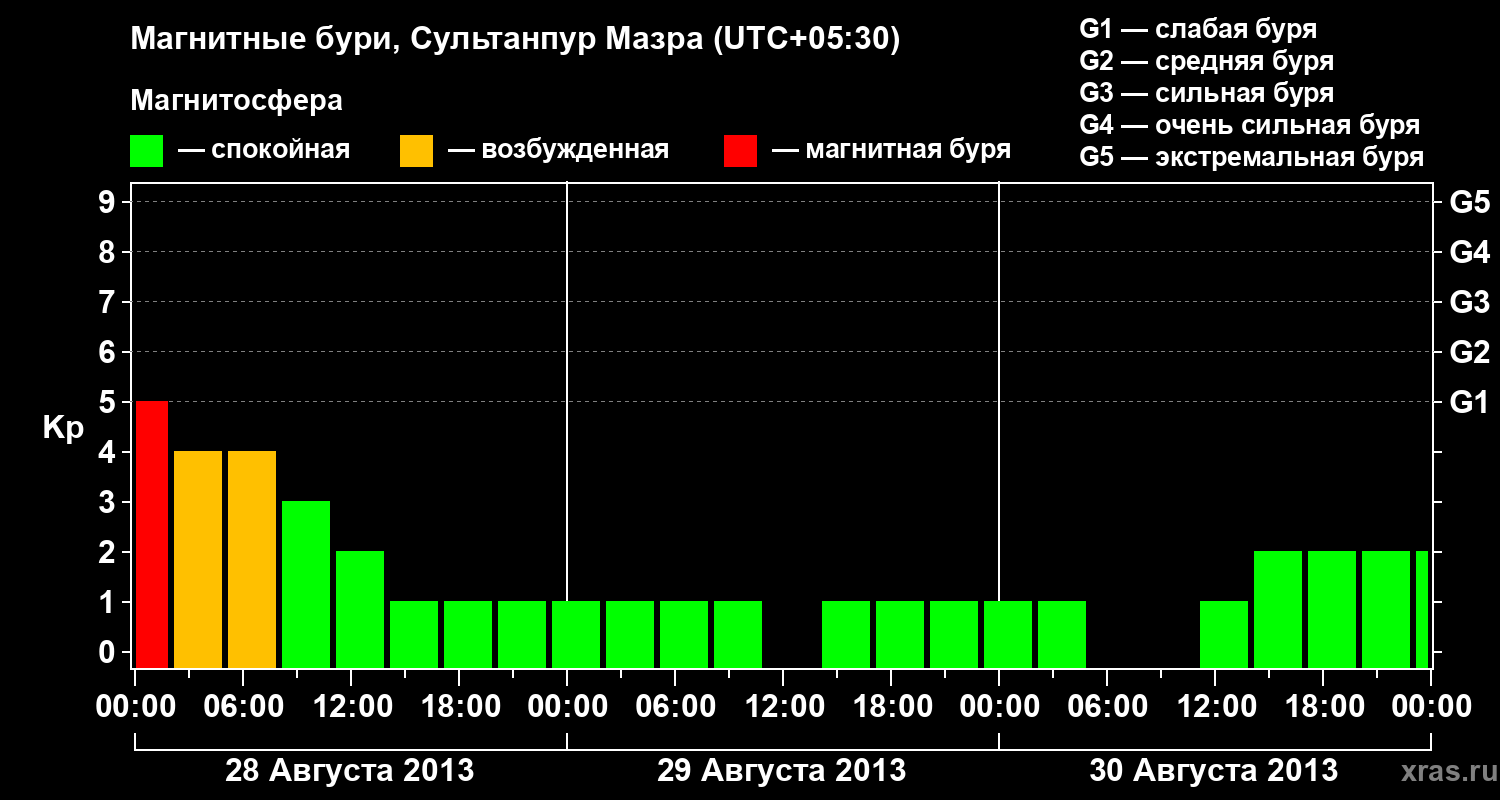
Task: Click the 'G5 — экстремальная буря' legend line
Action: point(1252,157)
